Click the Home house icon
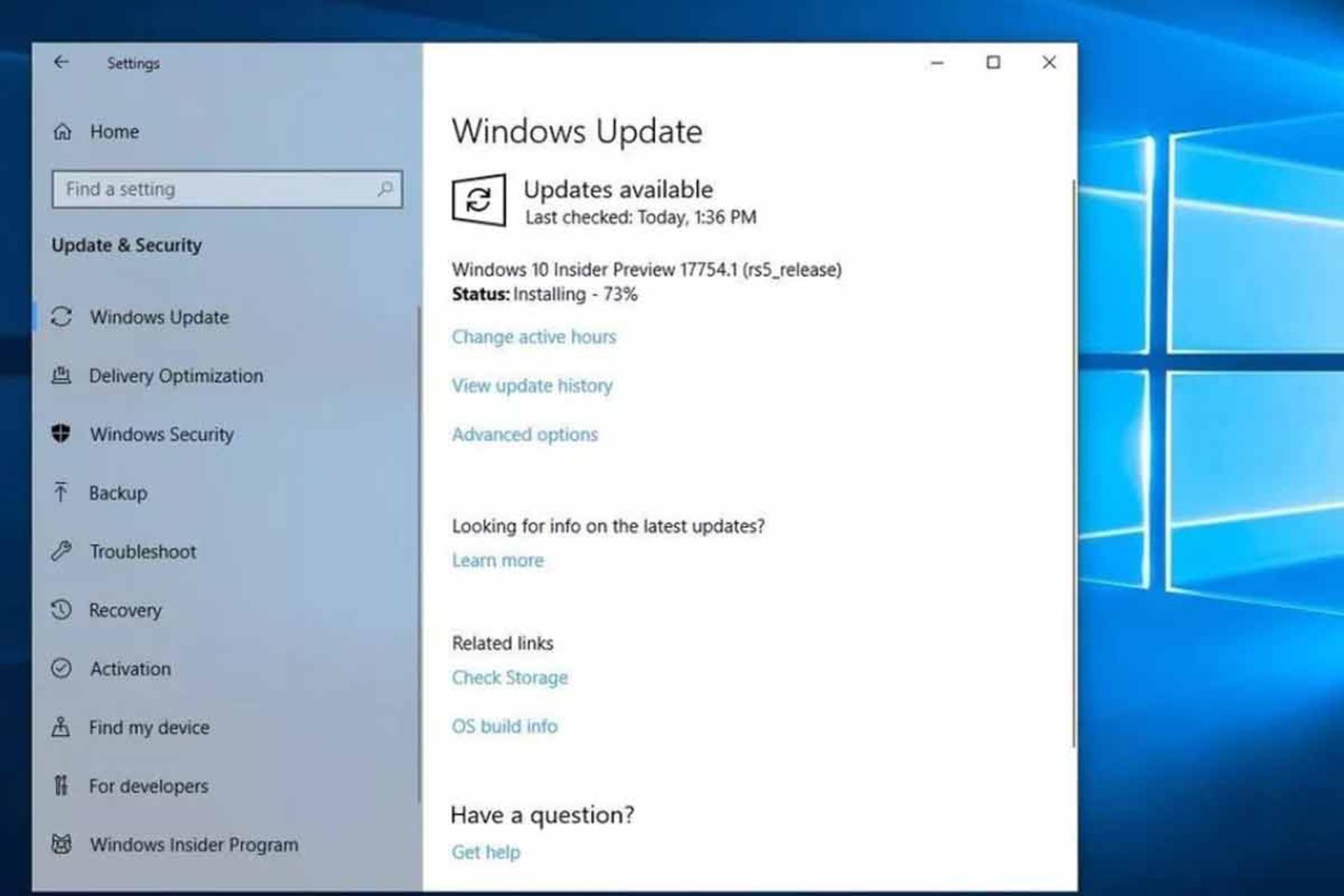The width and height of the screenshot is (1344, 896). point(62,132)
